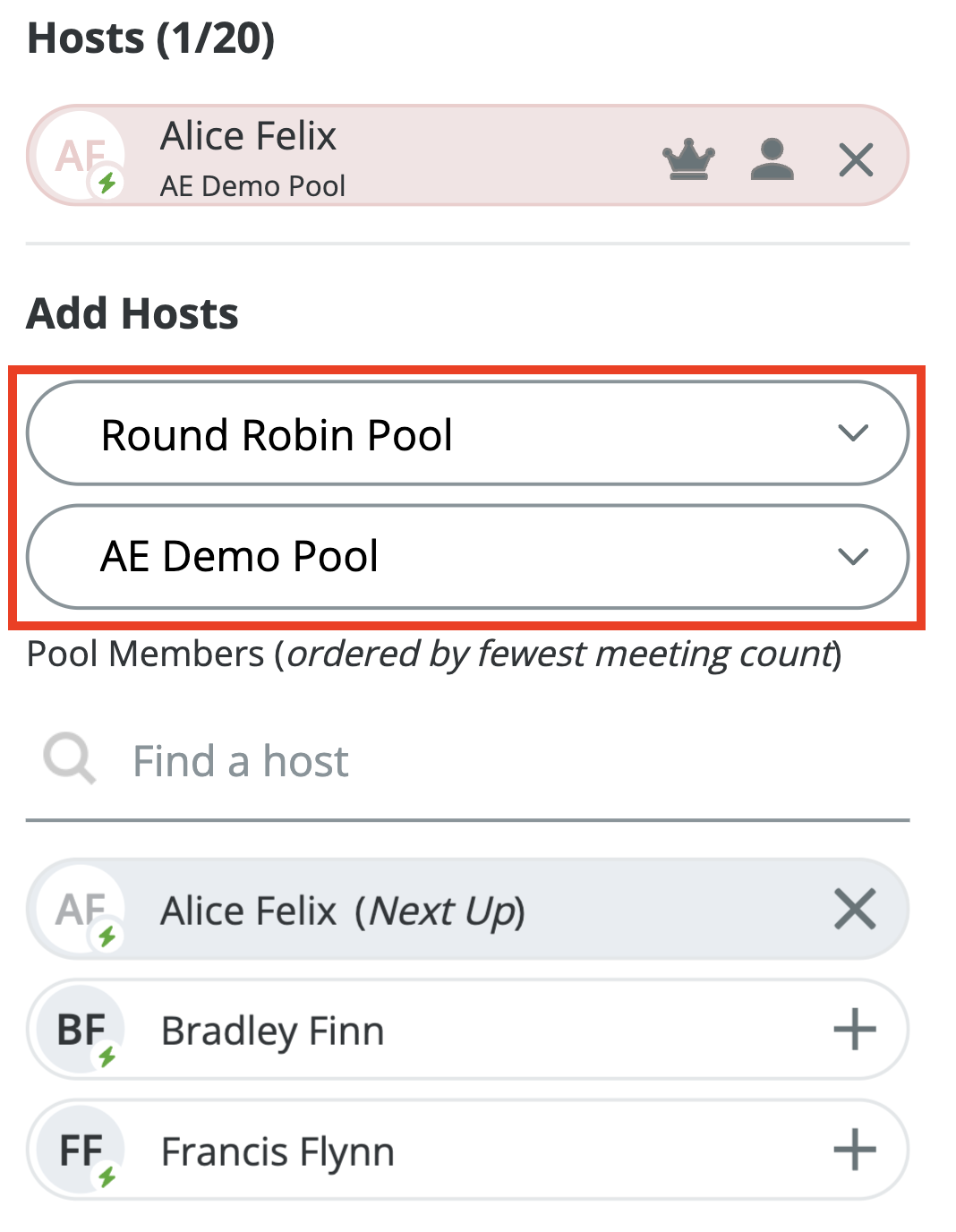Open the Round Robin Pool dropdown
The height and width of the screenshot is (1232, 956).
[467, 434]
